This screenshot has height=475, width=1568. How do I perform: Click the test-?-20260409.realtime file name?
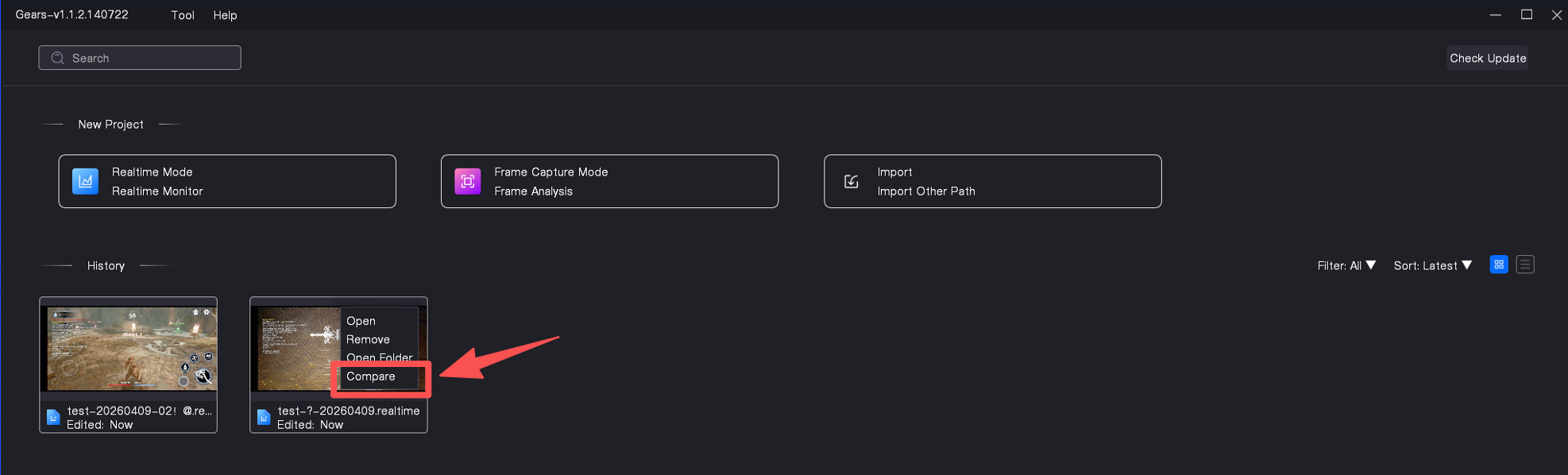349,411
